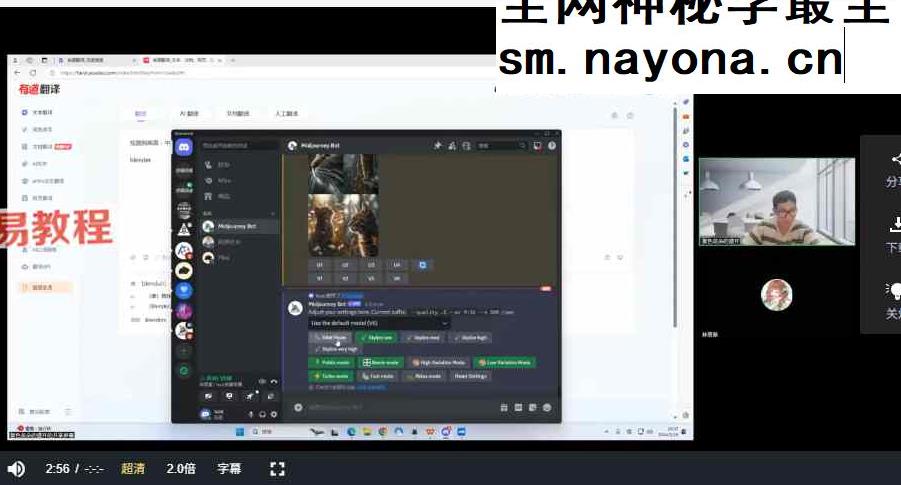Screen dimensions: 901x485
Task: Turn on camera in voice panel
Action: [x=208, y=396]
